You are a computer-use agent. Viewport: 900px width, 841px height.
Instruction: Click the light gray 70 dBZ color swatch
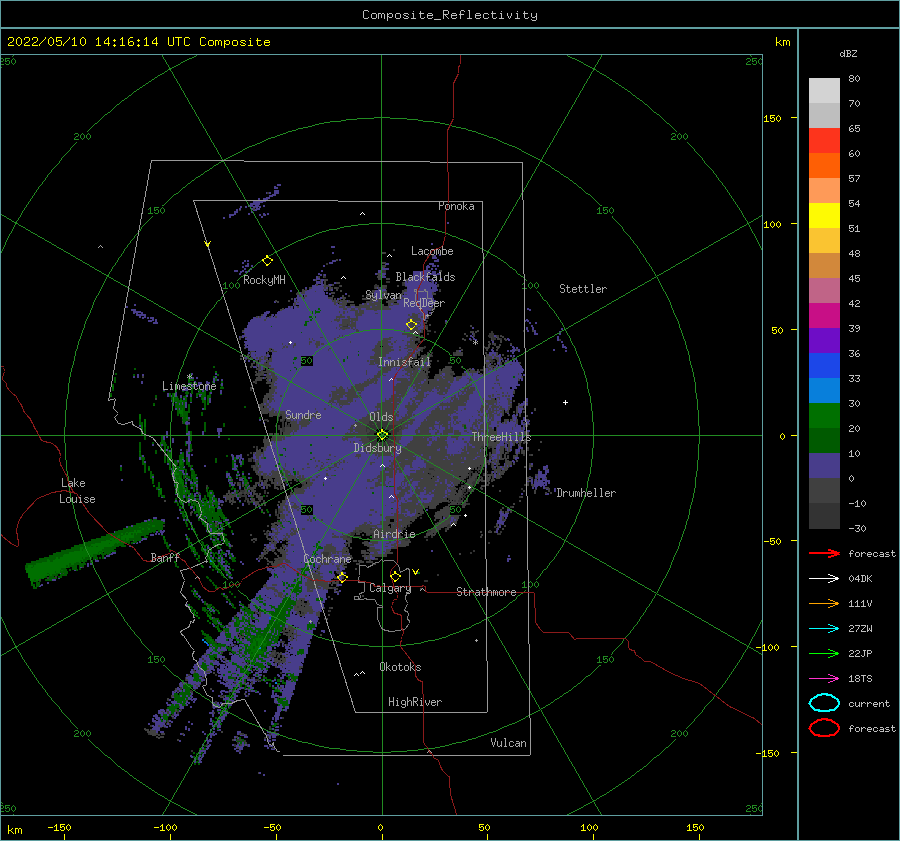824,90
